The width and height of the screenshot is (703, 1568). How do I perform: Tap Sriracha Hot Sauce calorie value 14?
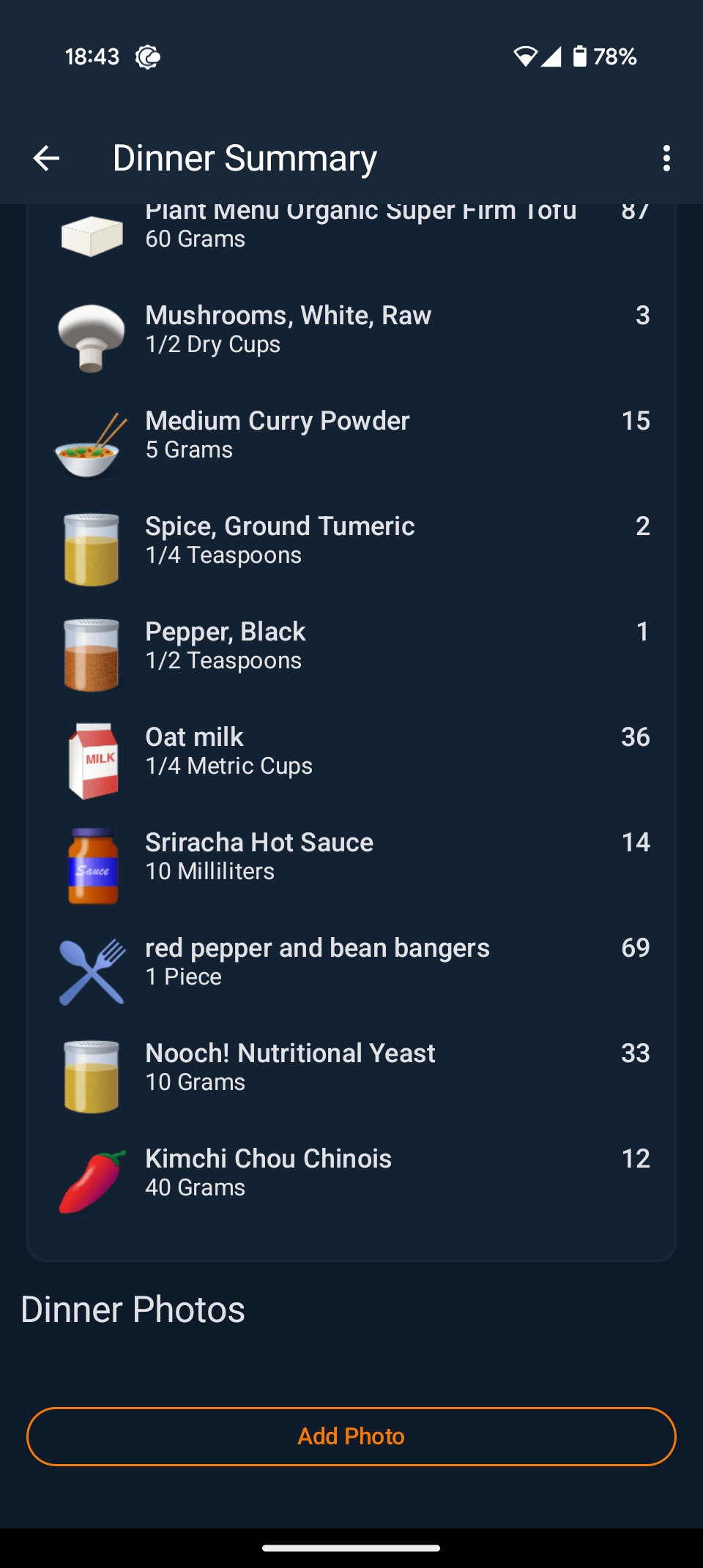[636, 843]
